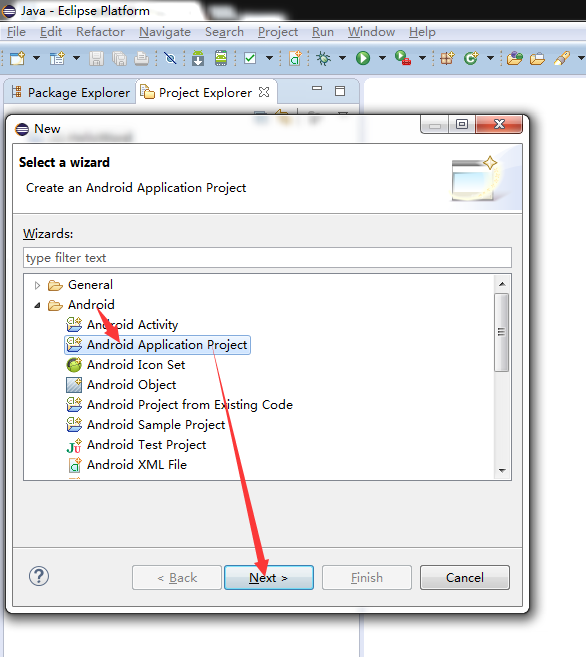Click the Save icon in toolbar
This screenshot has width=586, height=657.
[x=96, y=58]
